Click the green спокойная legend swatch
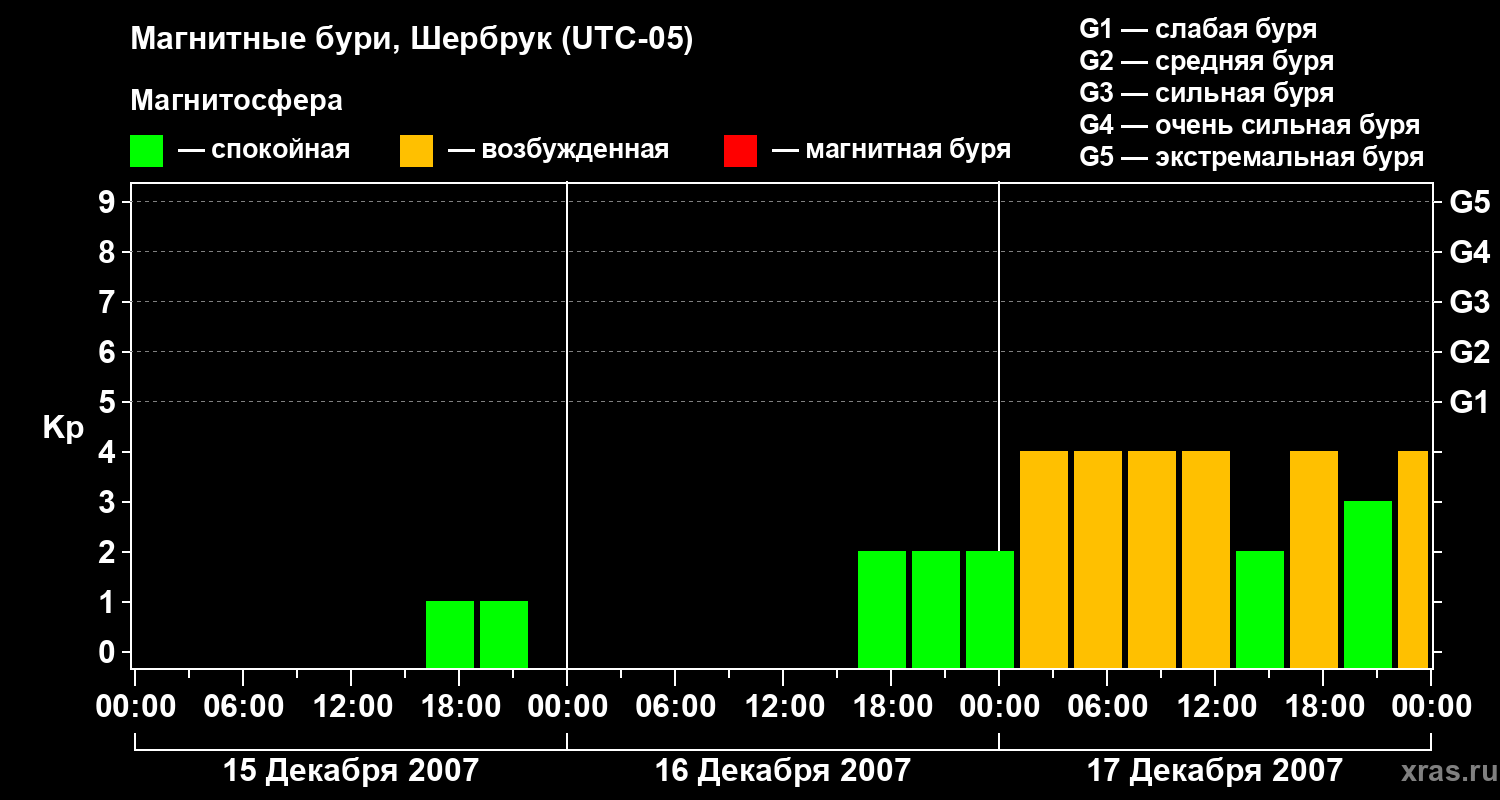This screenshot has width=1500, height=800. point(147,151)
